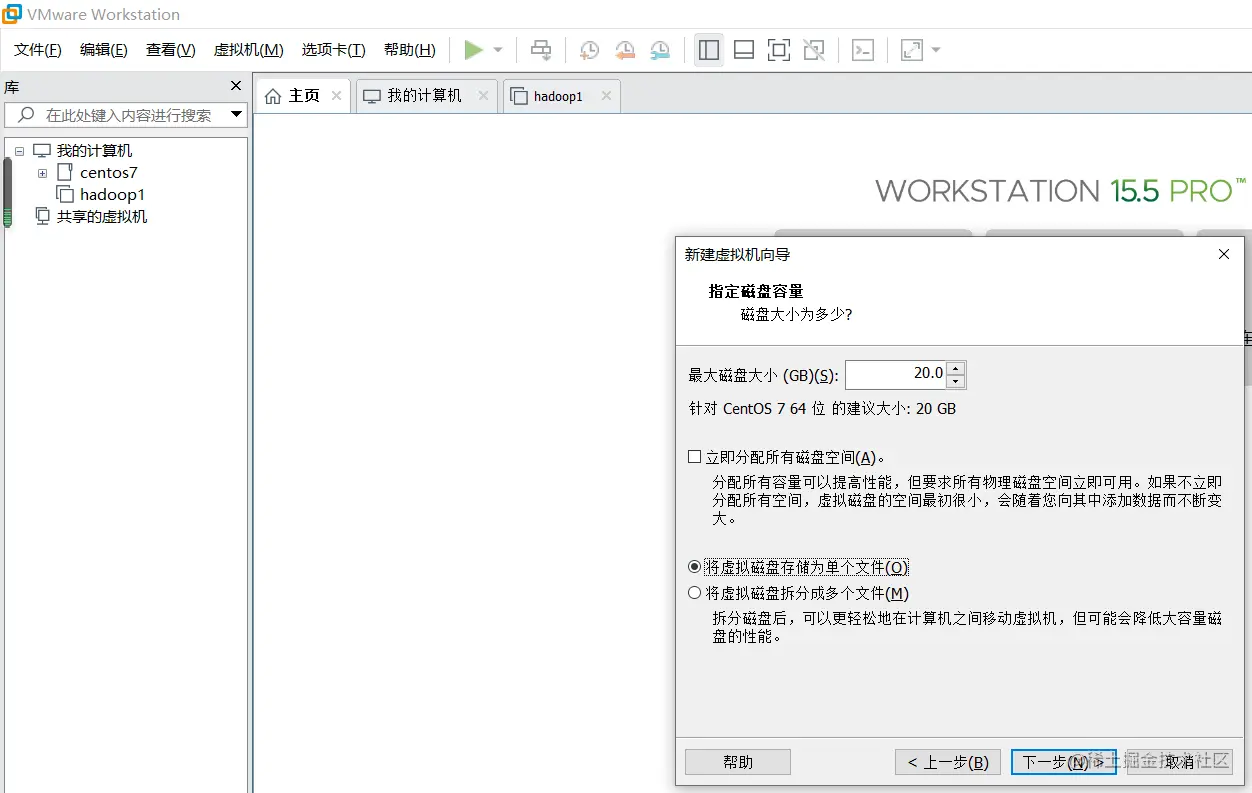Click the monitor icon on 我的计算机 tab
This screenshot has height=793, width=1252.
[372, 96]
